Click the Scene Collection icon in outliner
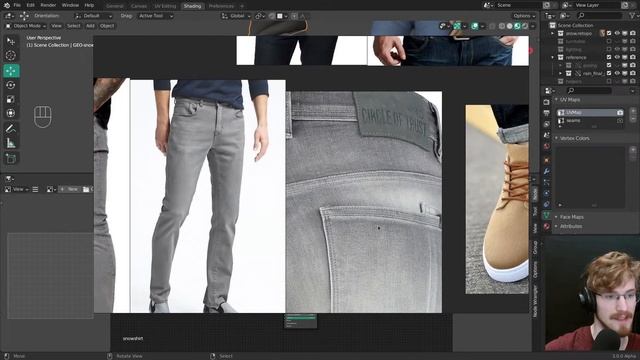 [x=553, y=25]
